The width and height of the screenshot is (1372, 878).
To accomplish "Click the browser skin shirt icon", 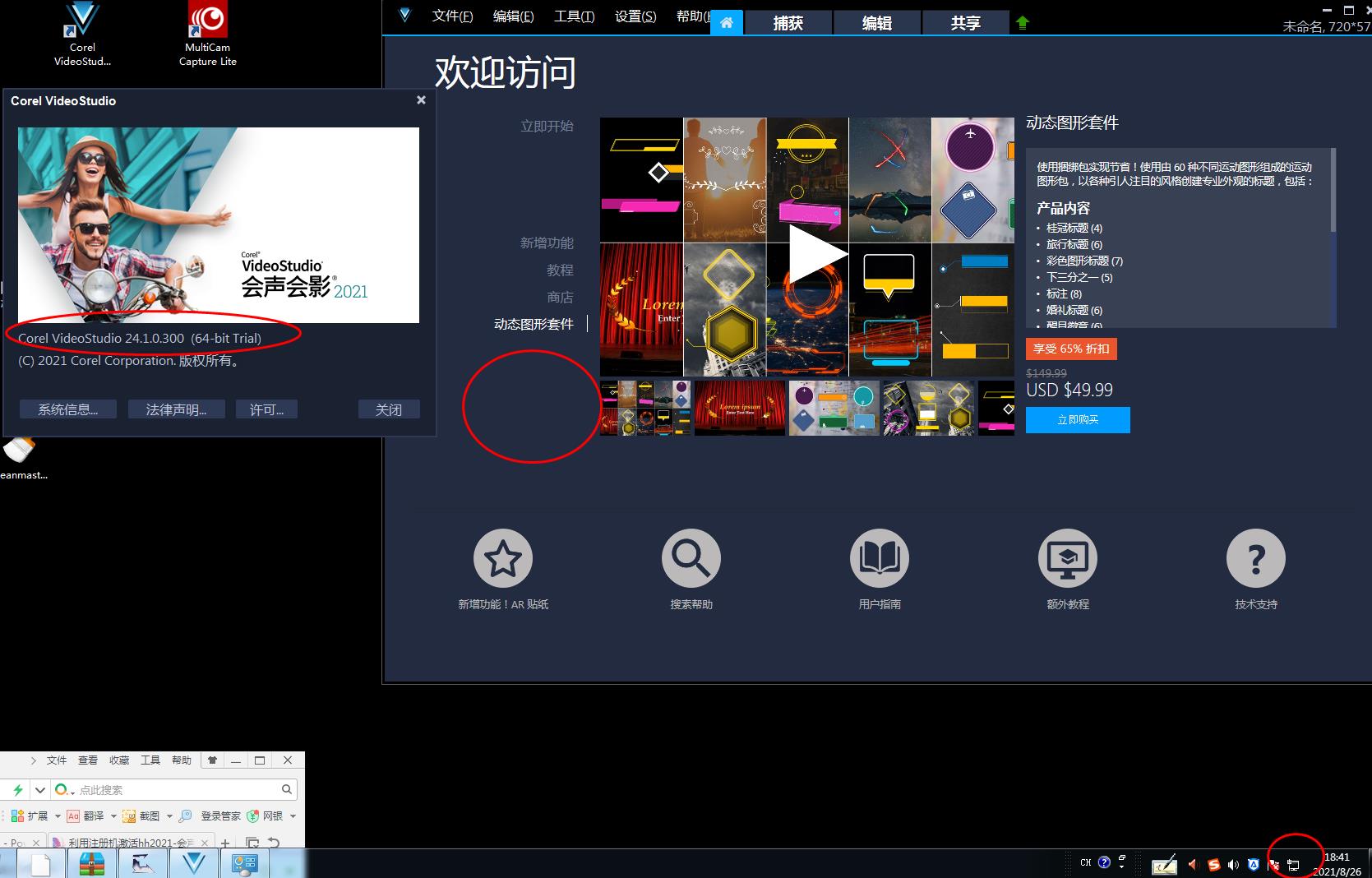I will (212, 760).
